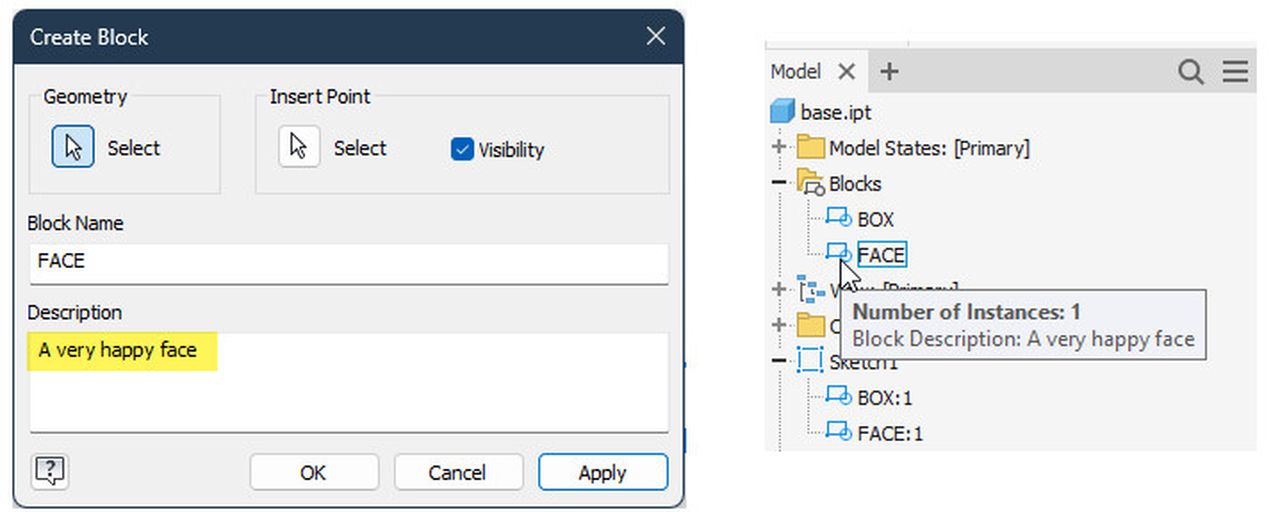Click Apply to create the block

coord(602,472)
